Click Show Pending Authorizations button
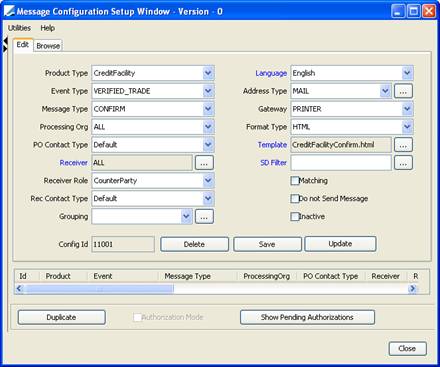This screenshot has height=367, width=440. [x=307, y=317]
